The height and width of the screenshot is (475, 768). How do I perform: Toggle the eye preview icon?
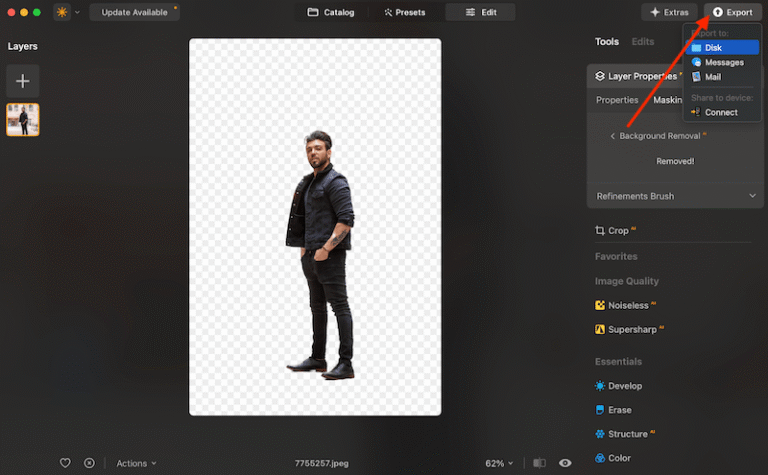565,463
